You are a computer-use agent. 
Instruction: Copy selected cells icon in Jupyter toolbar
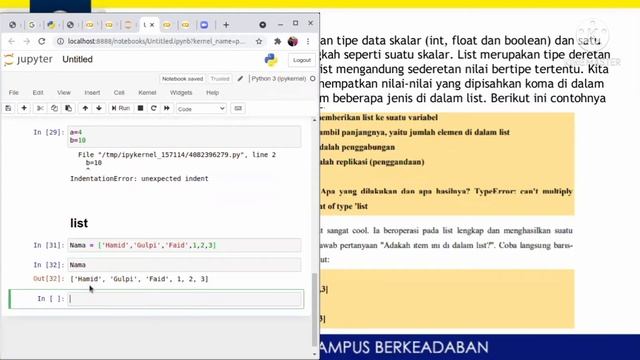click(x=54, y=108)
